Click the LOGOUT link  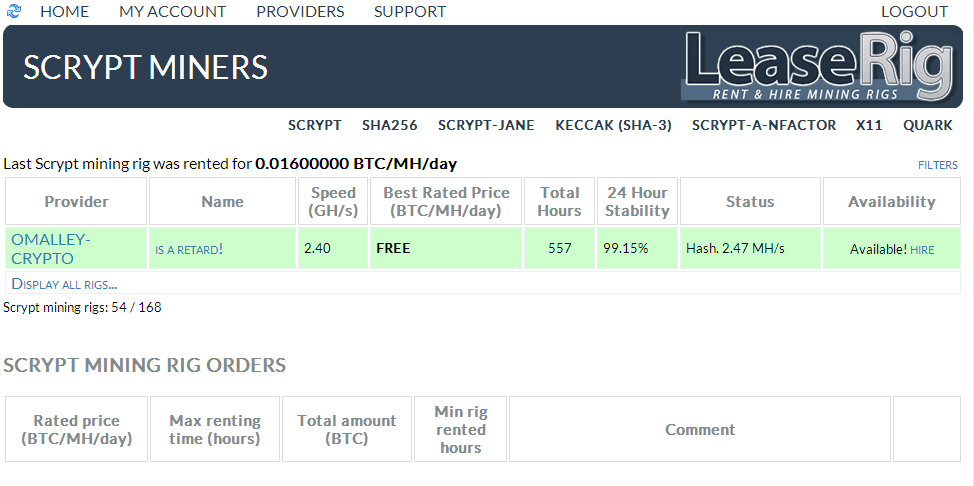coord(914,12)
